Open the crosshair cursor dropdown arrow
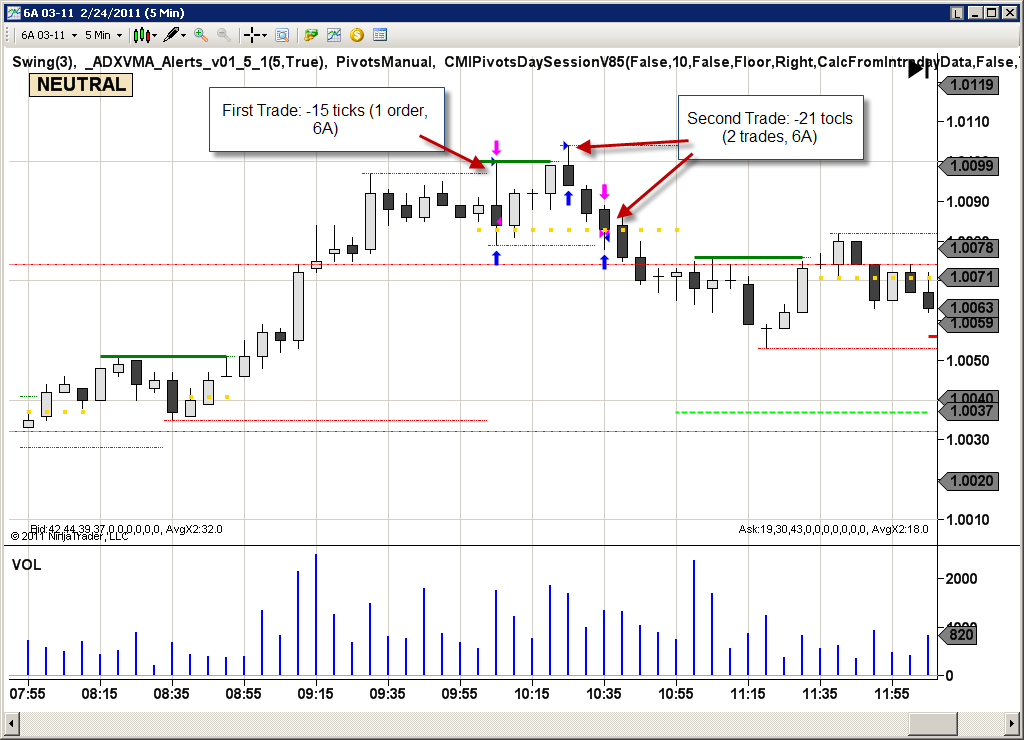This screenshot has width=1024, height=740. pos(264,36)
